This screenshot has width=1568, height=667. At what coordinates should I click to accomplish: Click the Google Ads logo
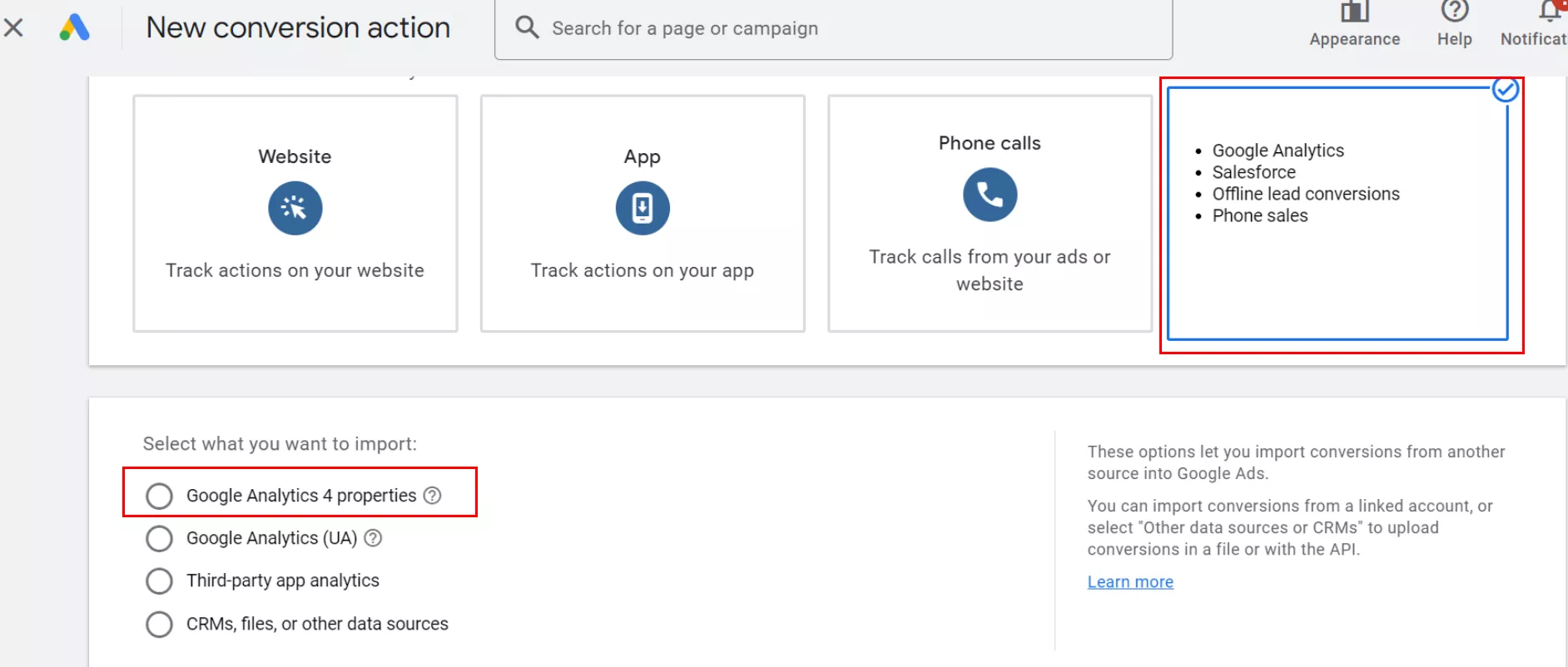click(74, 27)
